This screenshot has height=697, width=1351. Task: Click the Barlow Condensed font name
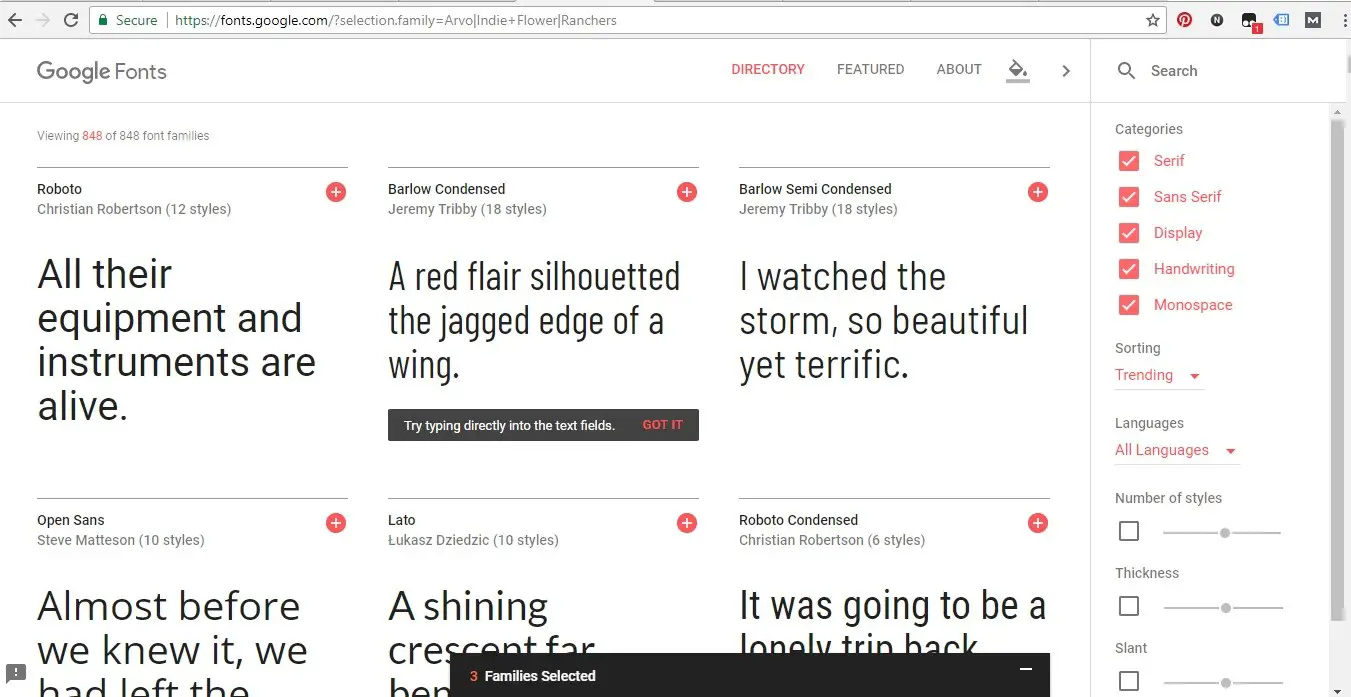[446, 189]
